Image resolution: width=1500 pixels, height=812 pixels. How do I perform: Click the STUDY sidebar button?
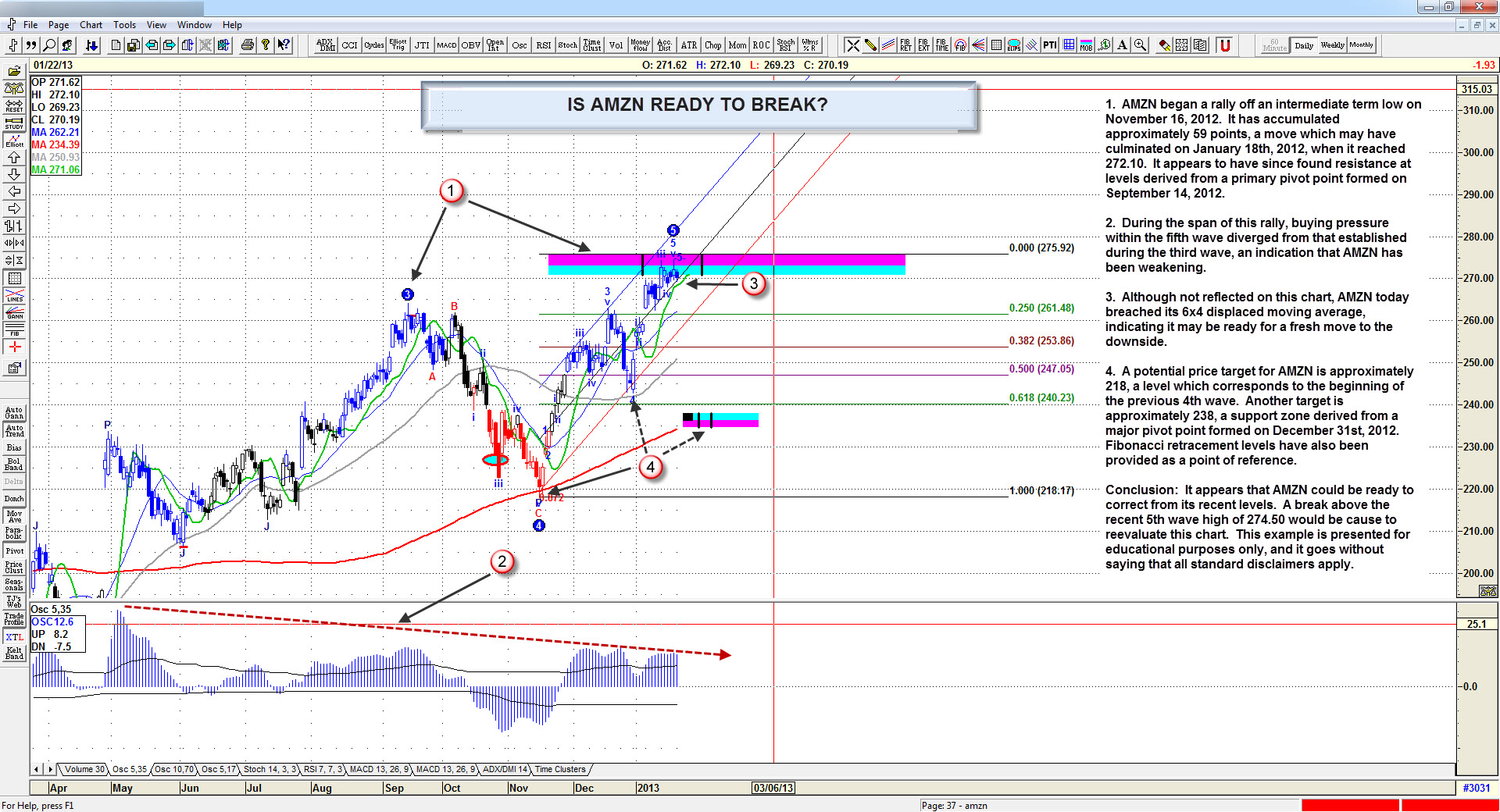14,123
